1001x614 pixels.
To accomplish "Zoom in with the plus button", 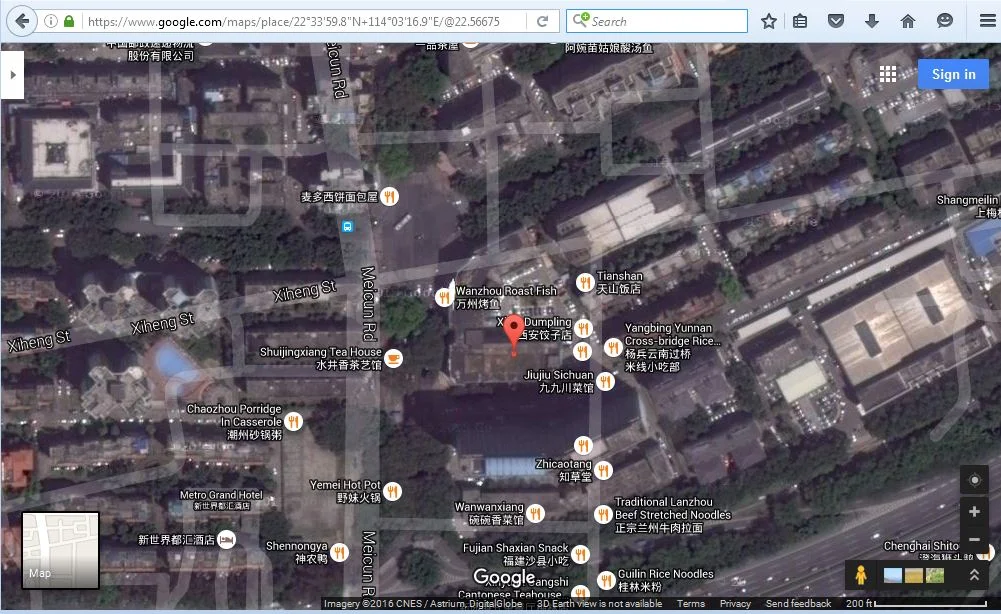I will (x=974, y=511).
